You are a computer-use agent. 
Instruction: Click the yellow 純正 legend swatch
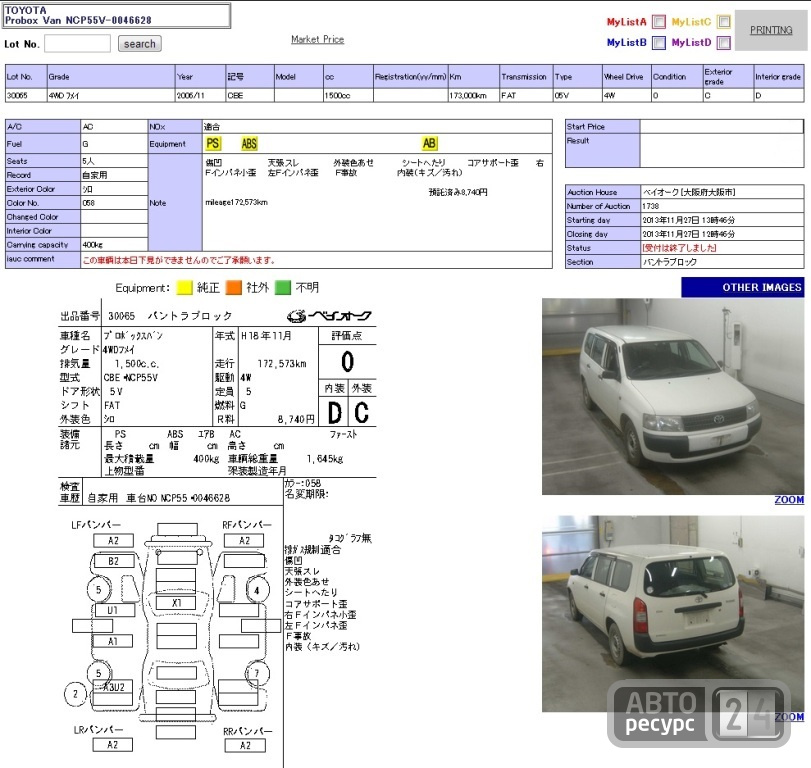185,288
